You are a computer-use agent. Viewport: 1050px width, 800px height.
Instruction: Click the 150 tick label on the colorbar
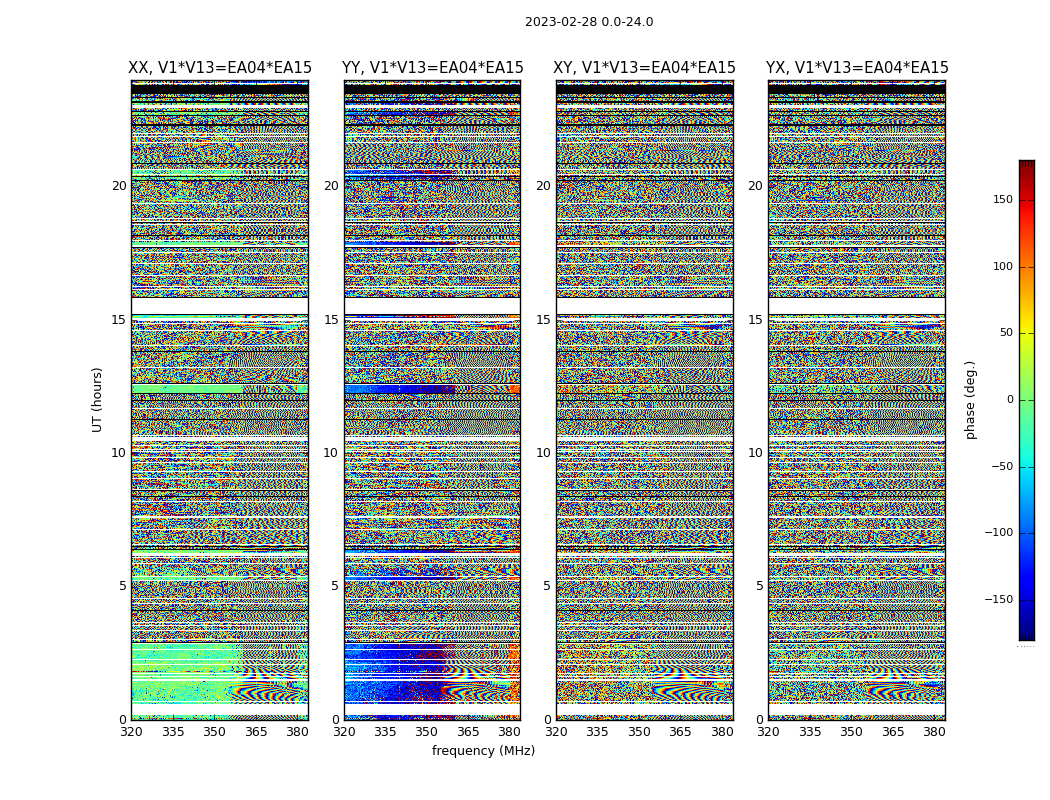(1002, 200)
